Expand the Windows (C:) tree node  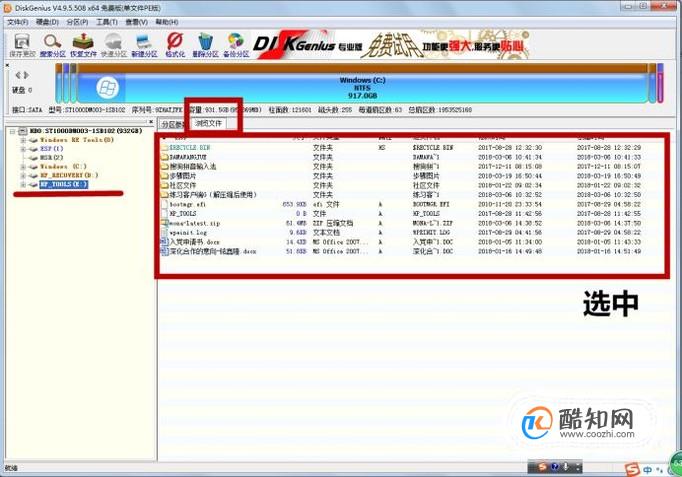click(23, 167)
